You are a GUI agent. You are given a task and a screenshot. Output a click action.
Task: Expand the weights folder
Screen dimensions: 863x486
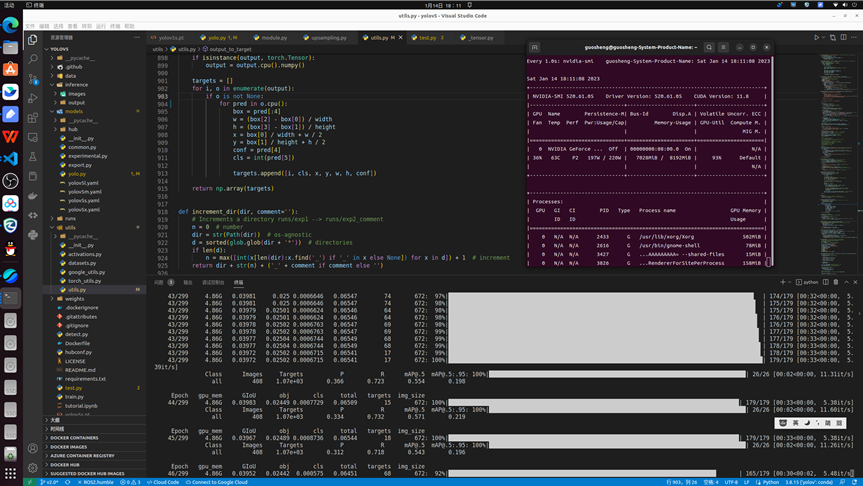click(74, 298)
